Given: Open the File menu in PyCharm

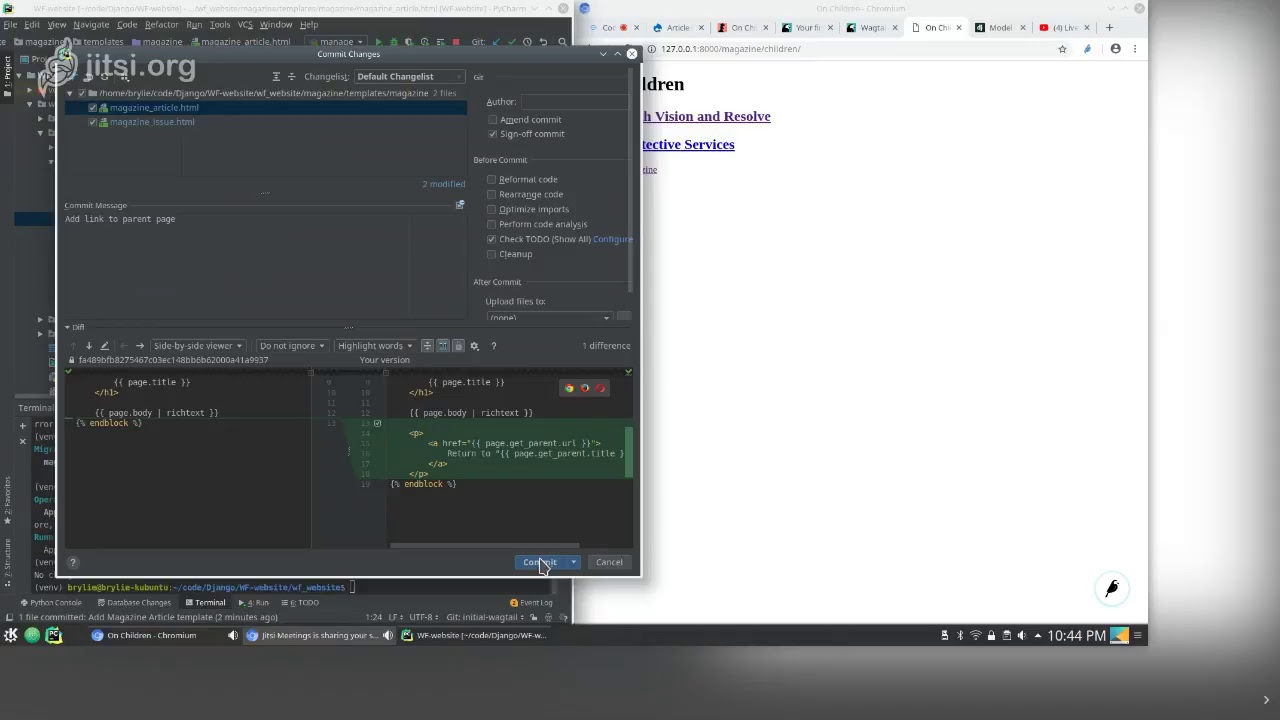Looking at the screenshot, I should 10,25.
